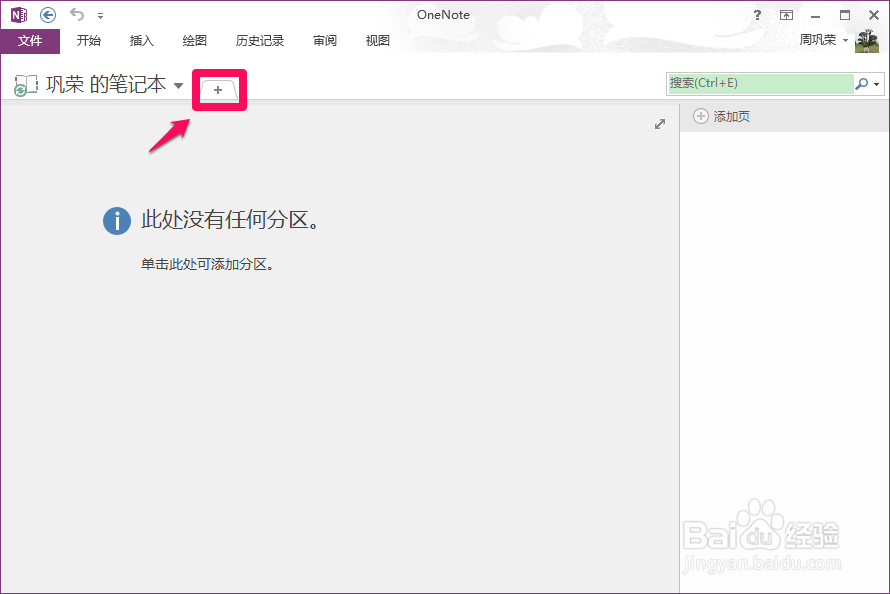The width and height of the screenshot is (890, 594).
Task: Maximize the OneNote window
Action: click(845, 15)
